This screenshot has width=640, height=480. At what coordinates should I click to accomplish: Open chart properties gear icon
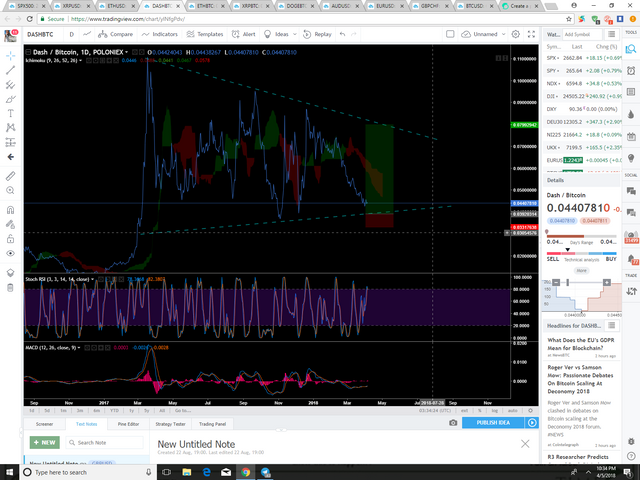point(516,34)
